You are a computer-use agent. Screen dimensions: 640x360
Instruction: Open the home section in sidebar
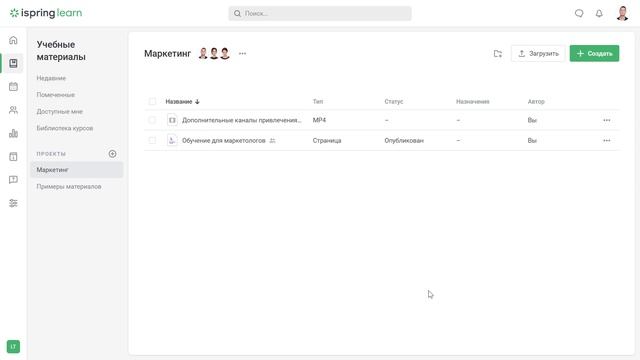coord(13,40)
